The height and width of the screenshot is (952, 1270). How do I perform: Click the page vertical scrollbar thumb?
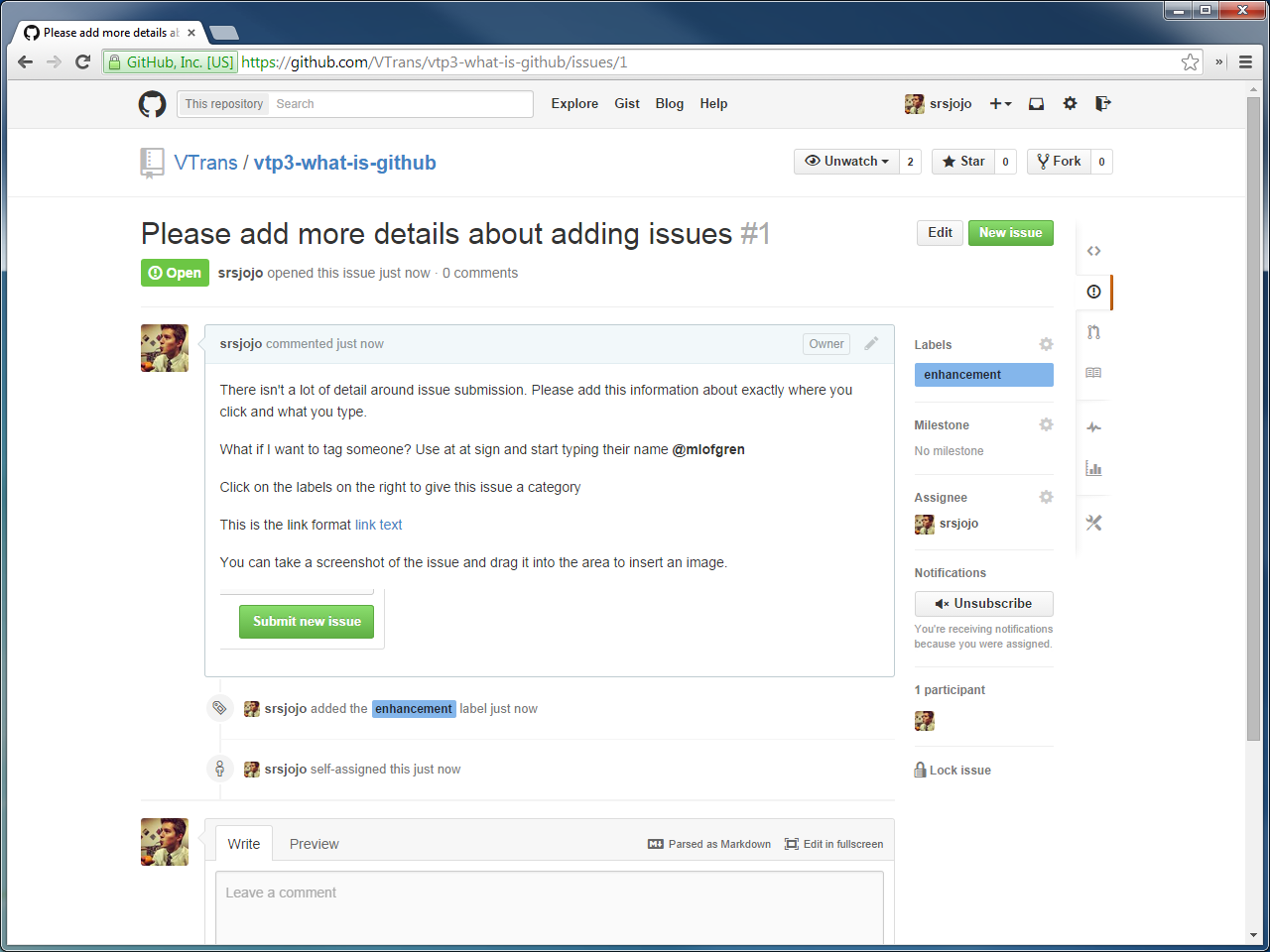(1253, 418)
